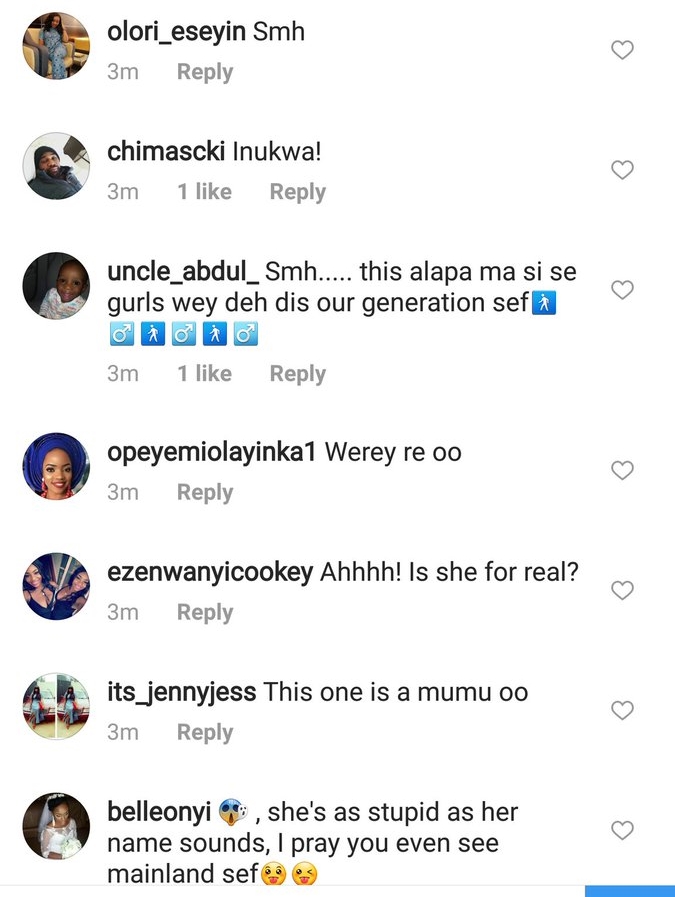
Task: Open the username link ezenwanyicookey
Action: click(x=210, y=573)
